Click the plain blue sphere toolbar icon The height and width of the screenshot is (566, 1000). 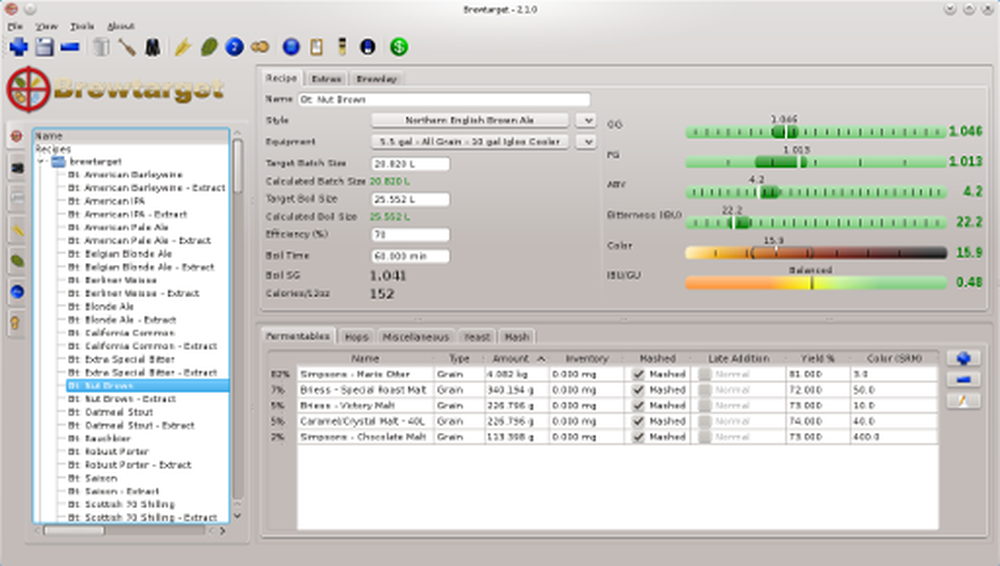tap(291, 47)
